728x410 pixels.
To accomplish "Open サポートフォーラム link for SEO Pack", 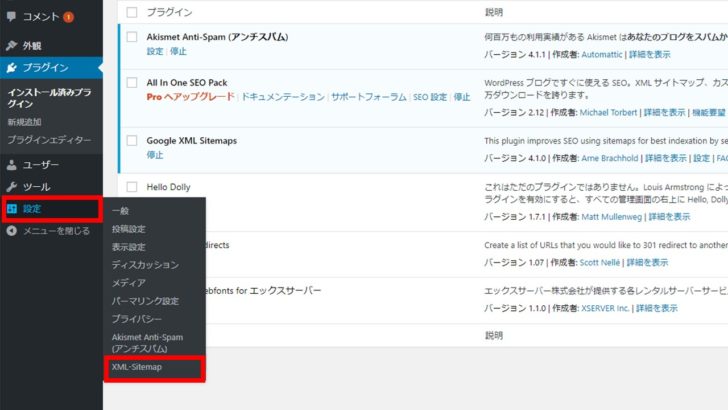I will click(x=369, y=97).
